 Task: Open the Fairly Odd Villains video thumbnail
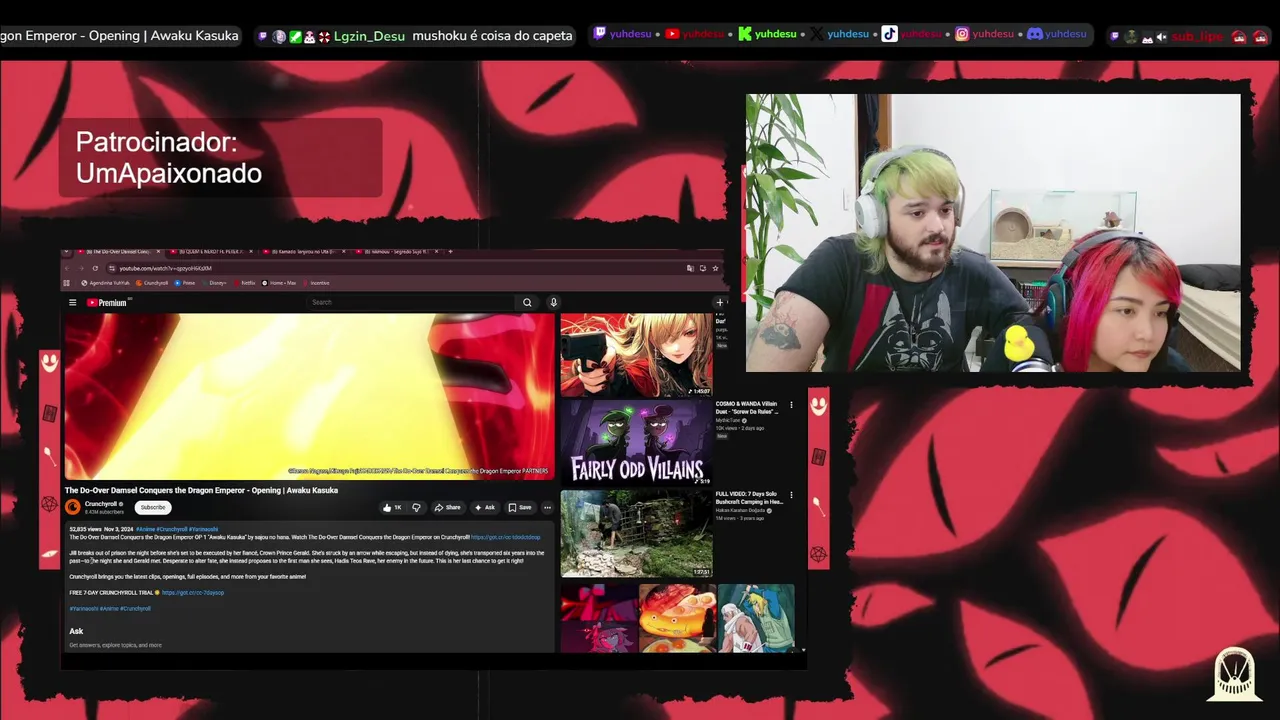[636, 443]
